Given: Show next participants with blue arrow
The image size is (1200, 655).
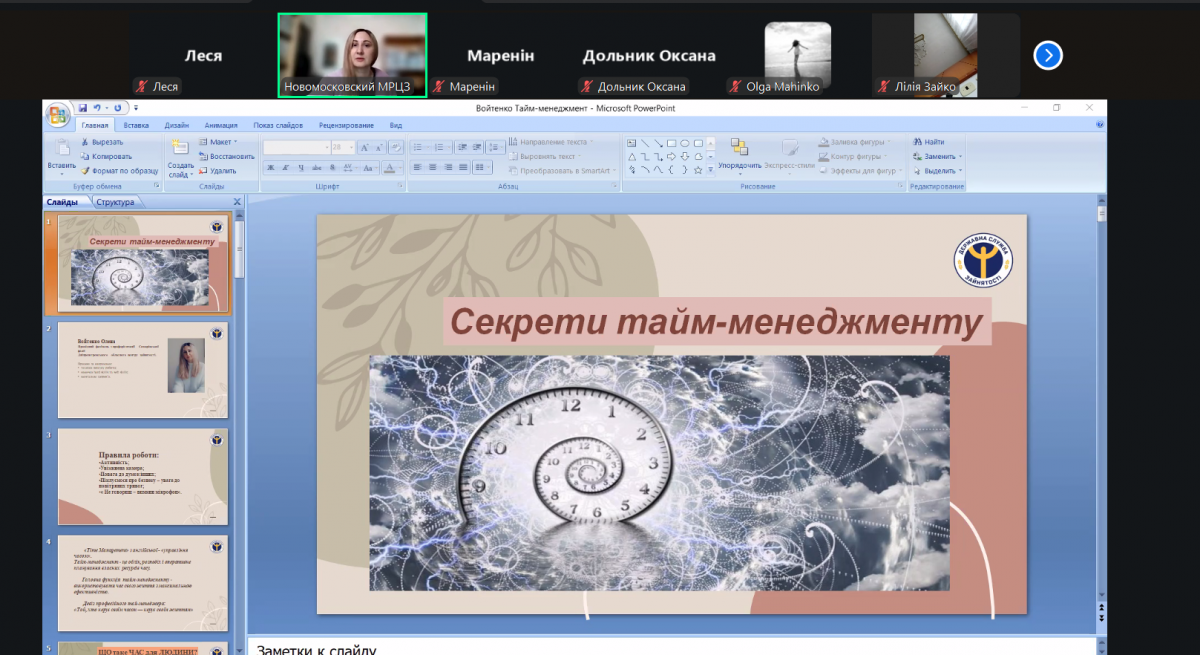Looking at the screenshot, I should [1047, 55].
